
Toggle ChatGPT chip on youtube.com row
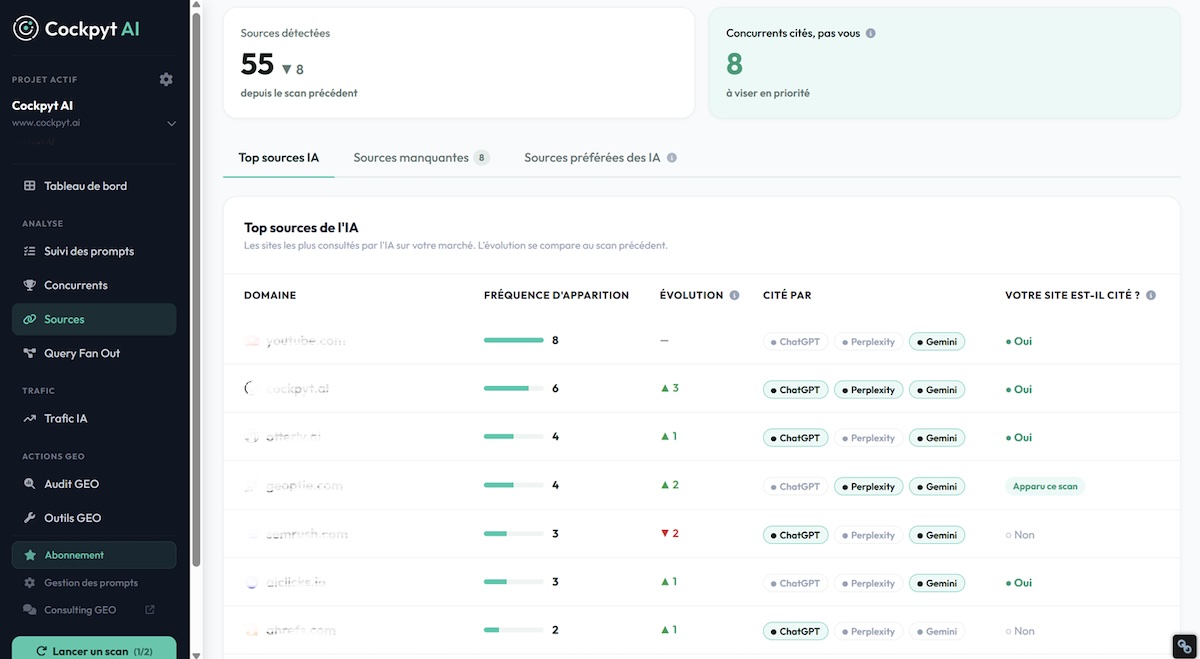(x=794, y=342)
